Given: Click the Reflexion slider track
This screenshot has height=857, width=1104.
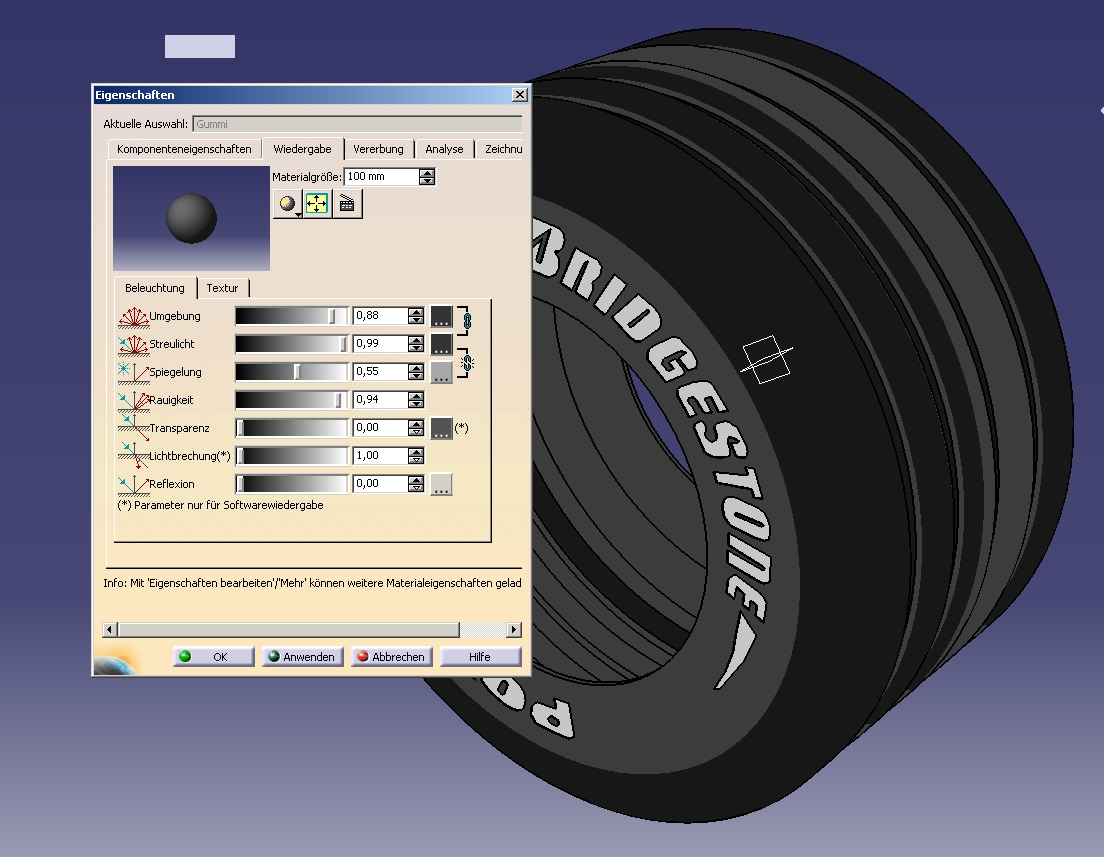Looking at the screenshot, I should click(x=291, y=484).
